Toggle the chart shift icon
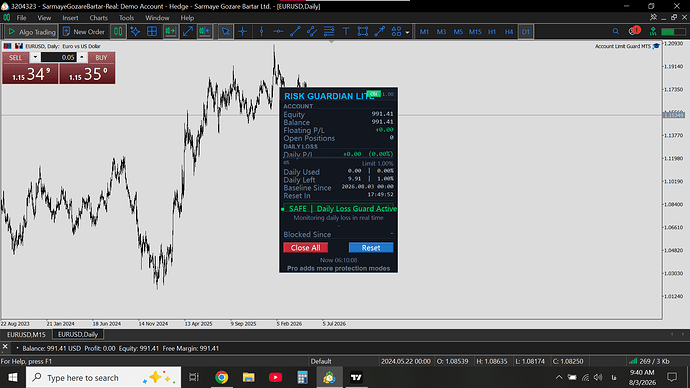This screenshot has width=690, height=388. click(205, 32)
